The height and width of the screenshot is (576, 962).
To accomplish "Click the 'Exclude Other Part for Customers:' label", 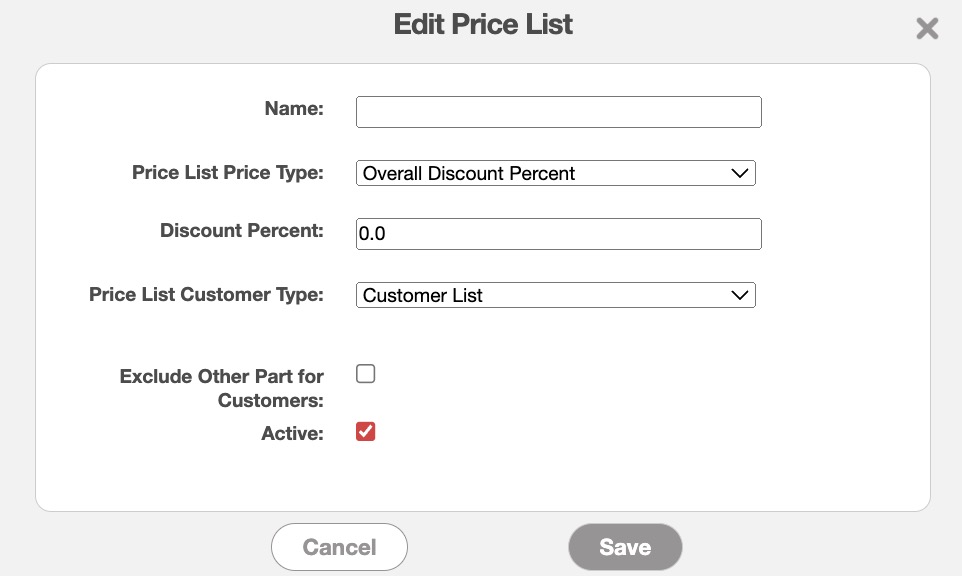I will point(222,388).
